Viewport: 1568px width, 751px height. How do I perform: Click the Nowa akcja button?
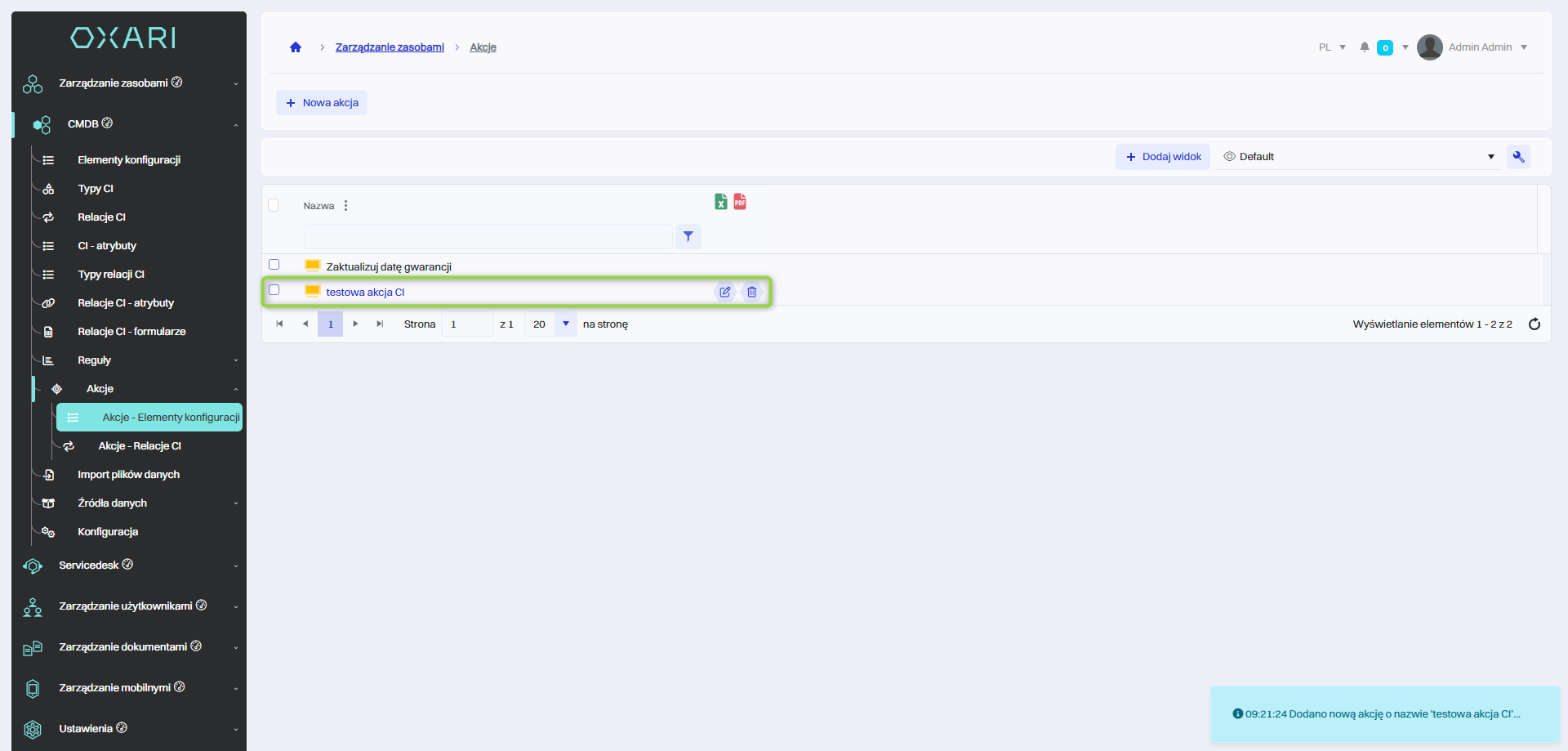click(322, 103)
